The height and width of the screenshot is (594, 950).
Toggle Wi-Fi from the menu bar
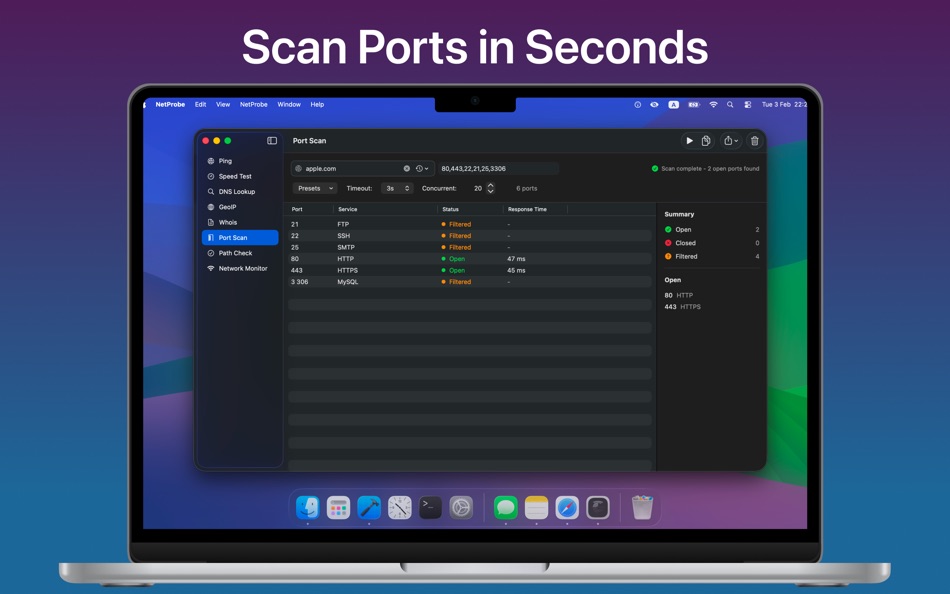[x=713, y=104]
